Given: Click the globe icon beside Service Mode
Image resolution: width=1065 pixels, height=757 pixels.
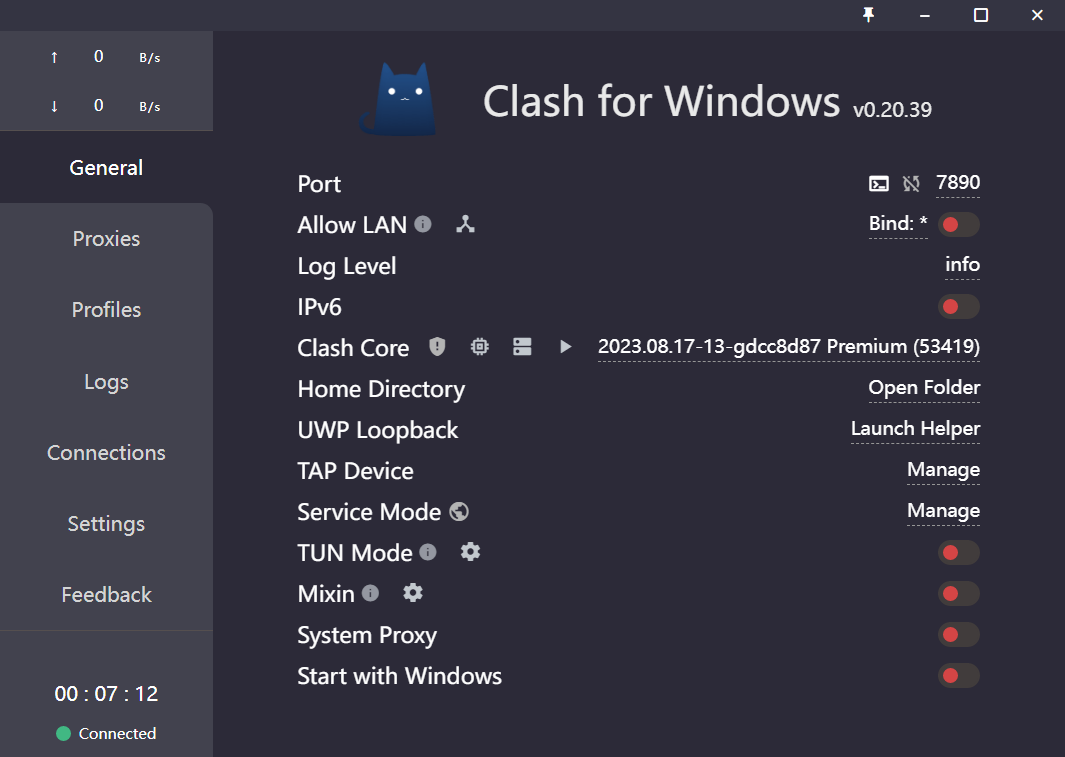Looking at the screenshot, I should click(x=458, y=511).
